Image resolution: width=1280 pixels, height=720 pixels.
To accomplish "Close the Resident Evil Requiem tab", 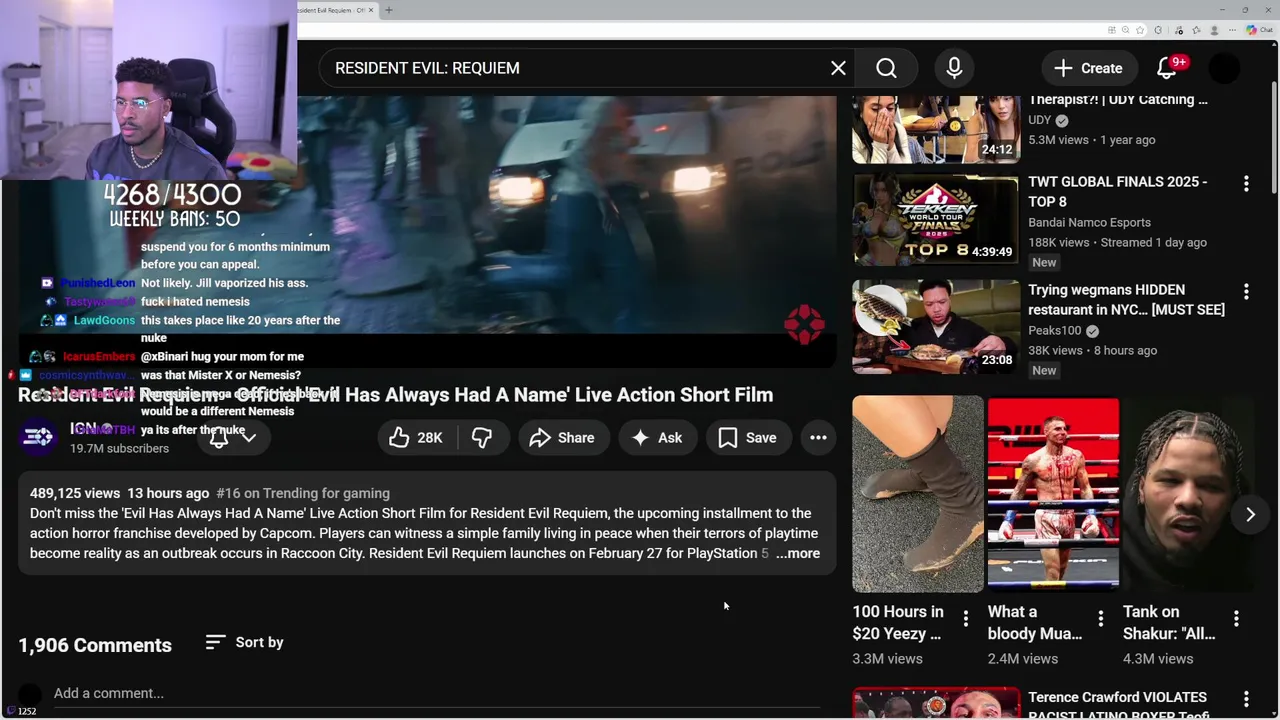I will click(371, 10).
